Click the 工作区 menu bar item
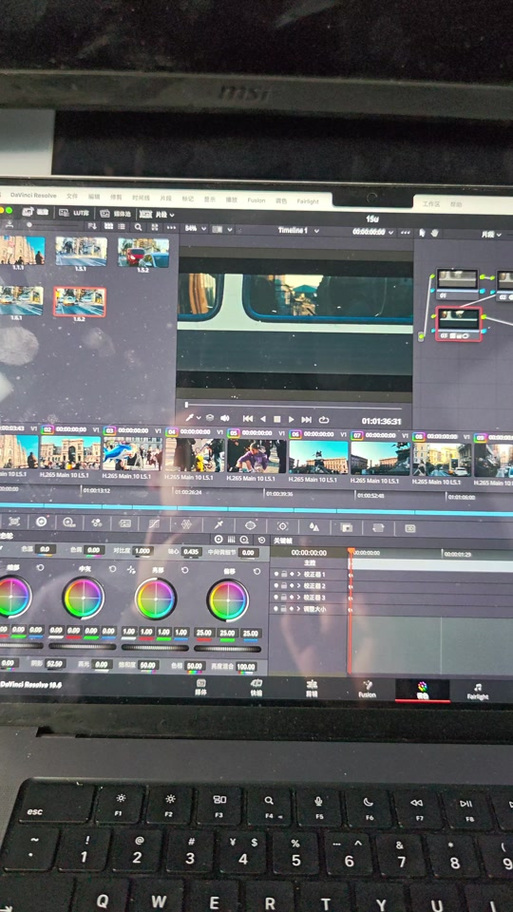 point(431,204)
